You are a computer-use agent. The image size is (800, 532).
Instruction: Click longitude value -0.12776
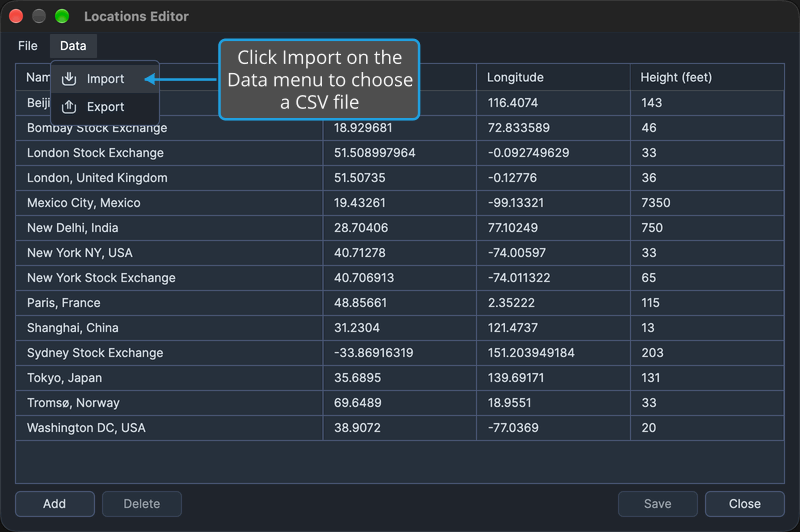pyautogui.click(x=512, y=178)
